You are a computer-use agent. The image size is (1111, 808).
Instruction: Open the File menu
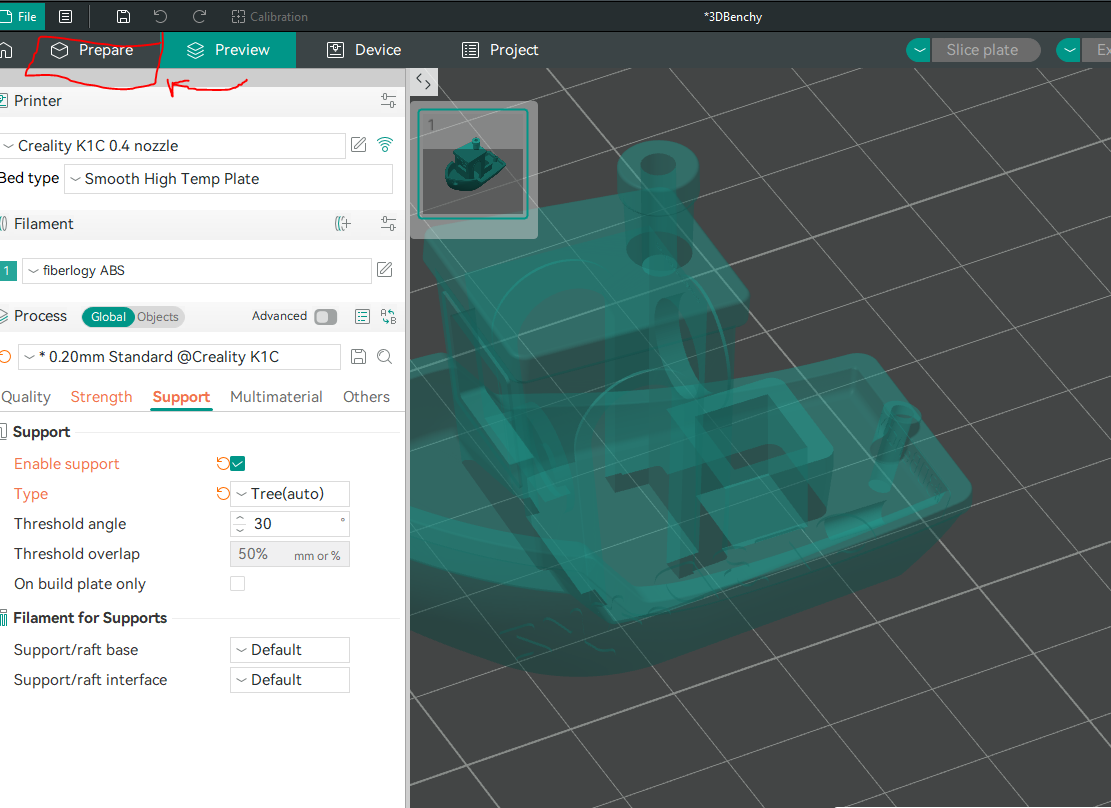(x=21, y=16)
